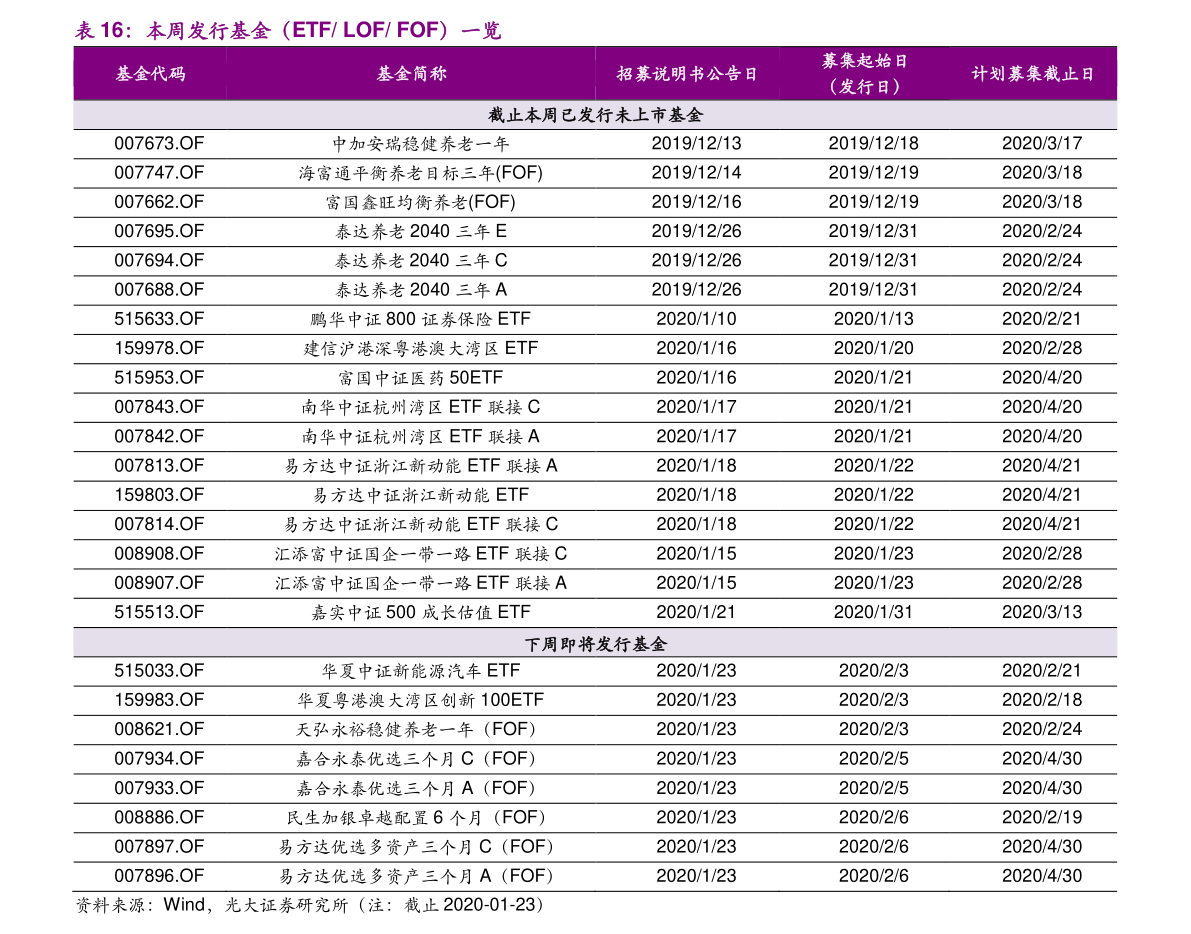Select 海富通平衡养老目标三年(FOF) fund name

421,173
